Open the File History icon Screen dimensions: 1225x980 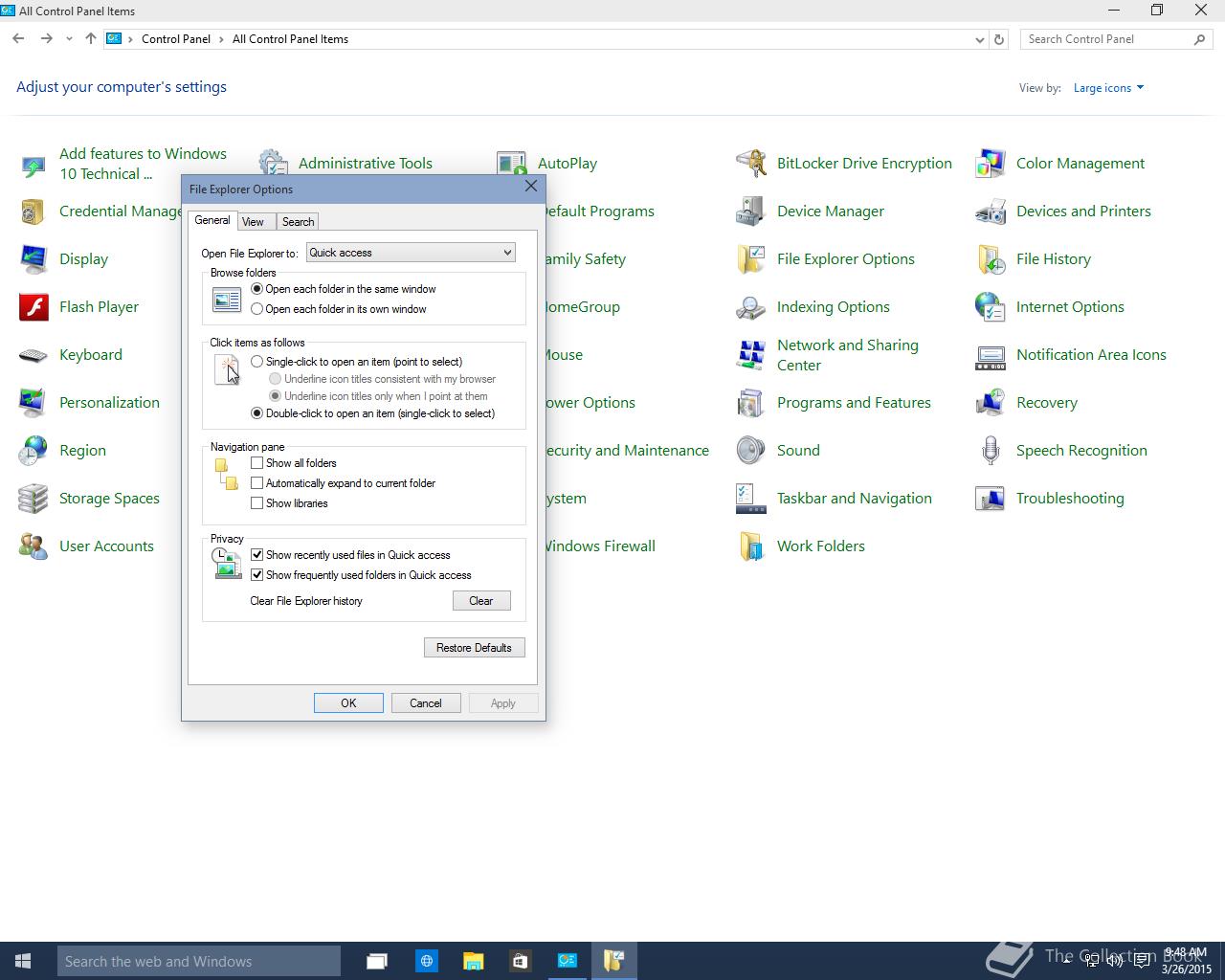coord(990,259)
